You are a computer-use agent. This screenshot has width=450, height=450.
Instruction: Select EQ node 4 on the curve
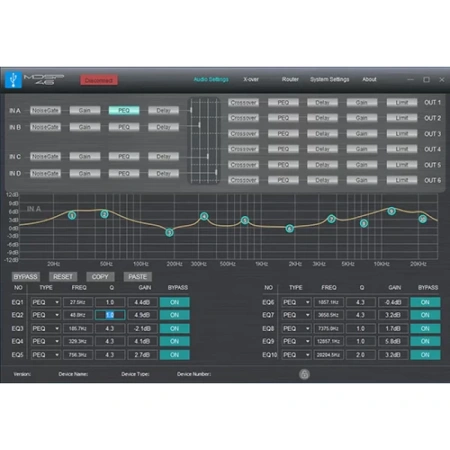click(204, 216)
